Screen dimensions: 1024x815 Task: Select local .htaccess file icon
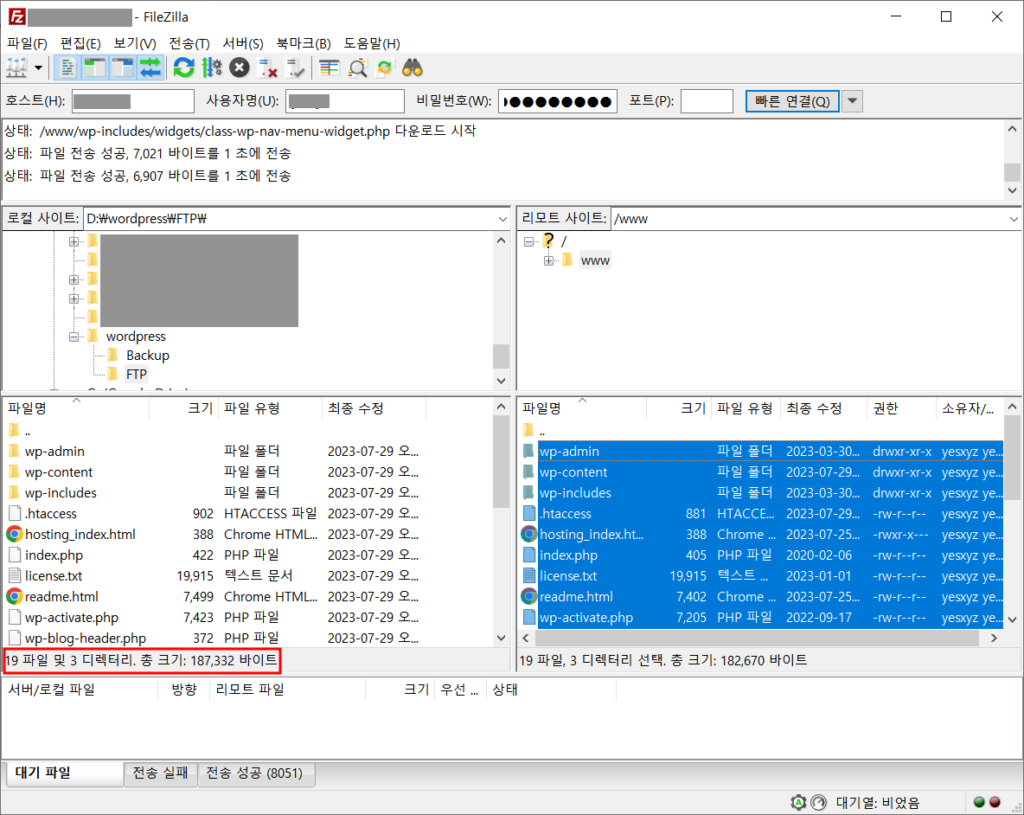click(x=14, y=513)
